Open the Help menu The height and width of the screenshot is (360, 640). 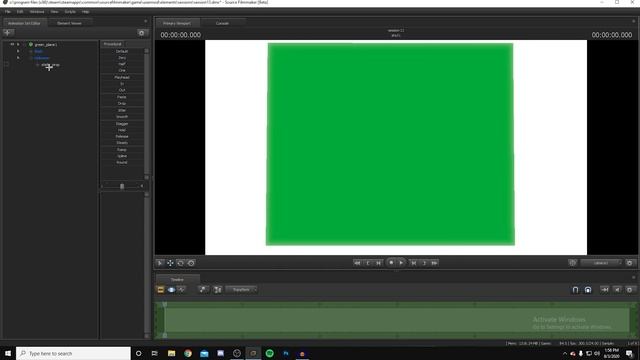tap(85, 12)
